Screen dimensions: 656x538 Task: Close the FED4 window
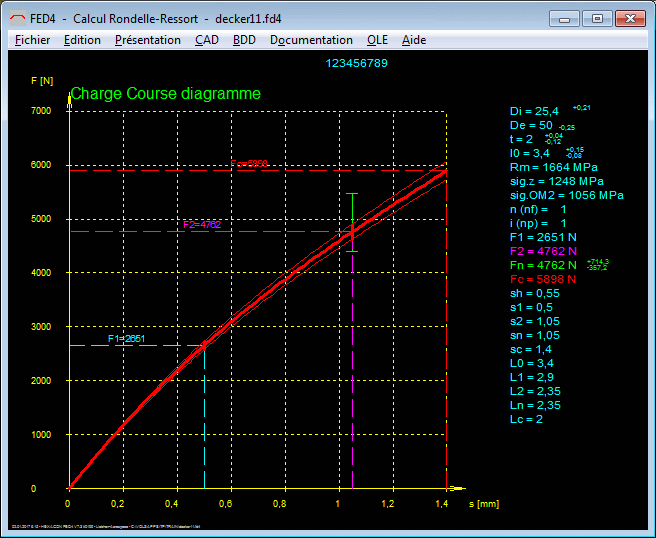tap(630, 17)
